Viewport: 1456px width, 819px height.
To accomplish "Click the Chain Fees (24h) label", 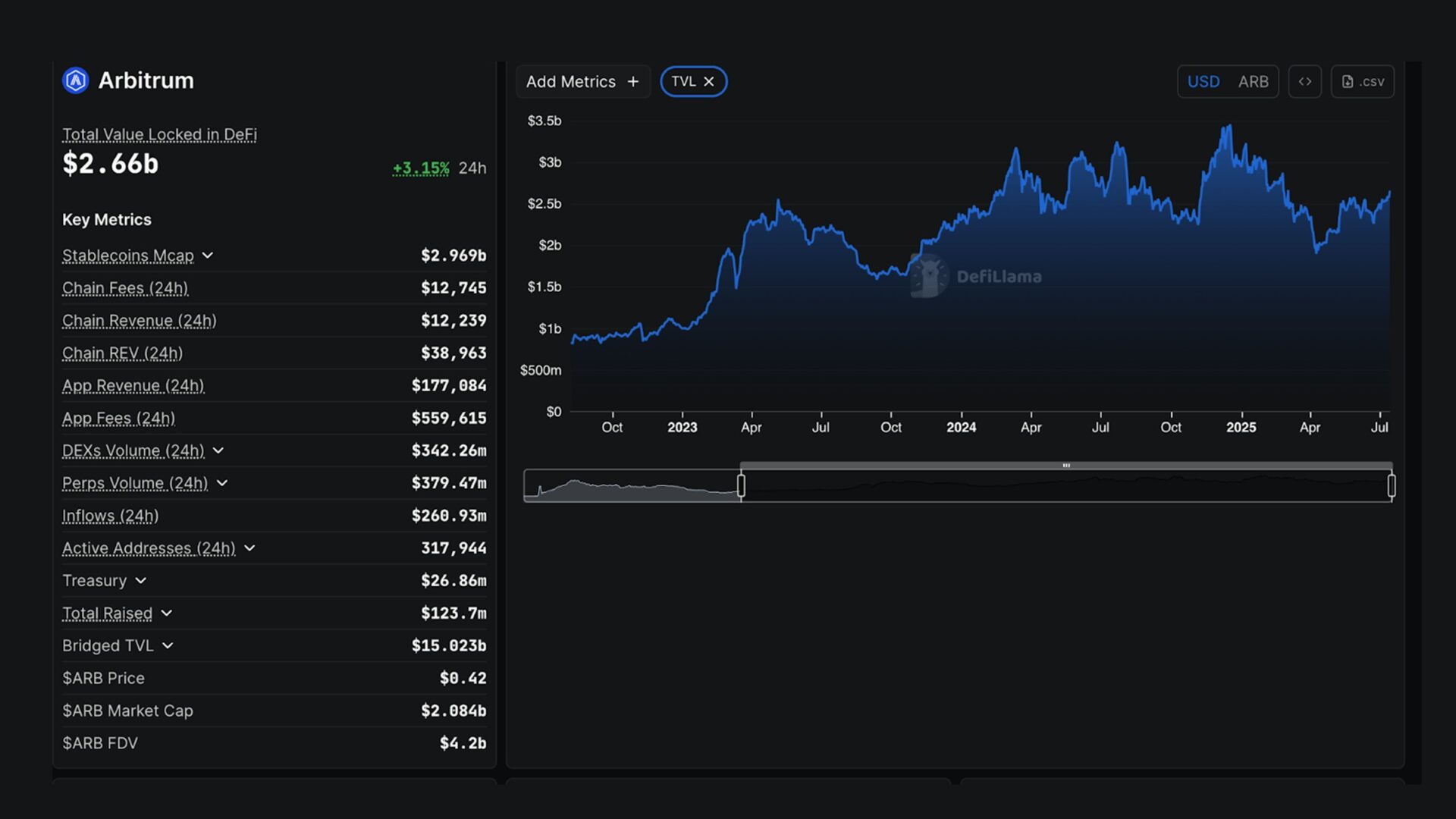I will 125,288.
